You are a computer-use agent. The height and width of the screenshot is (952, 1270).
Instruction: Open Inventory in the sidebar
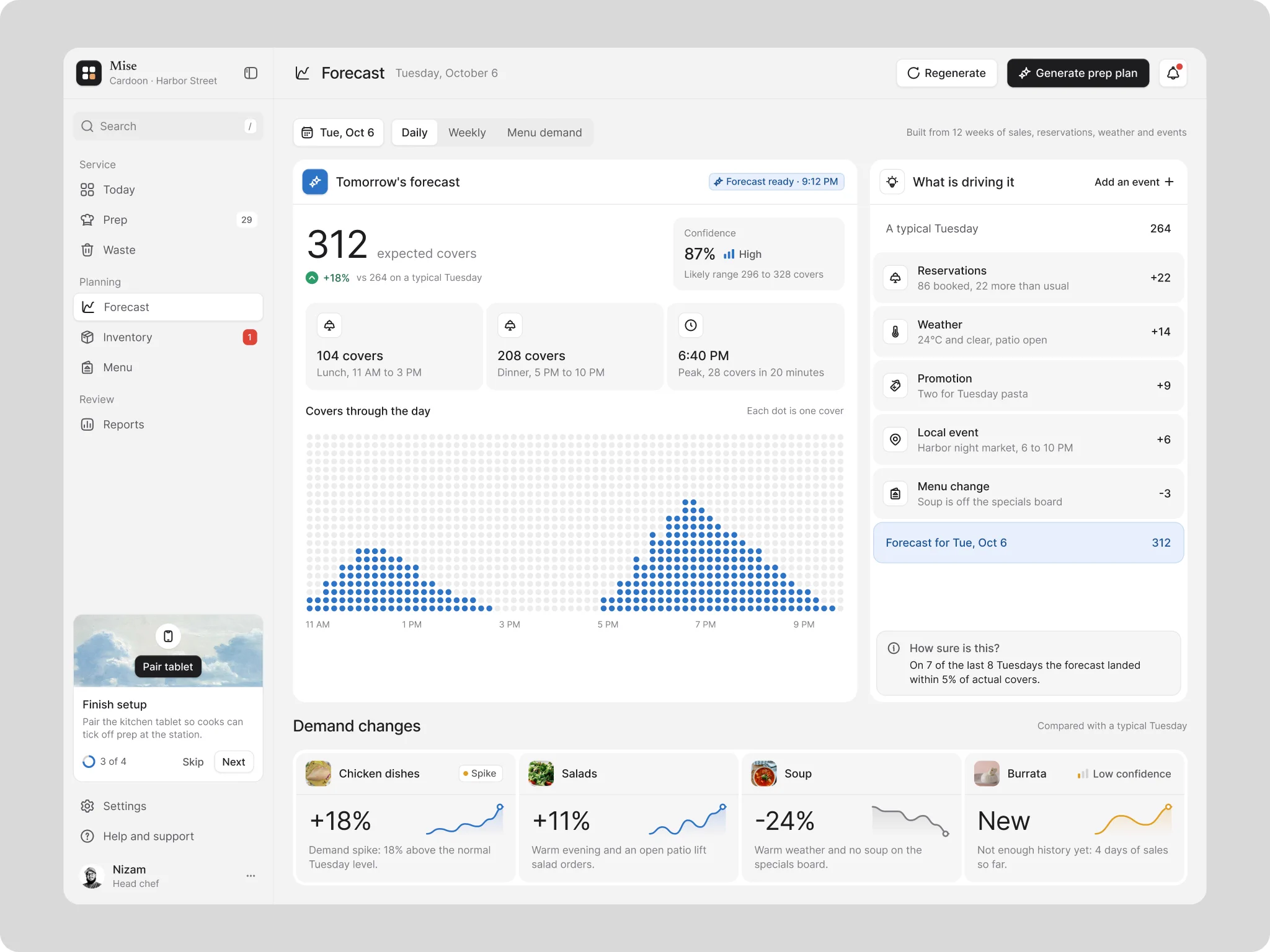tap(168, 337)
